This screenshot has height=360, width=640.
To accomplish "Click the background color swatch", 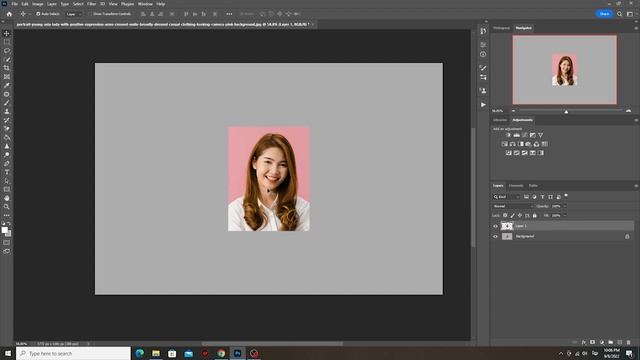I will coord(8,233).
